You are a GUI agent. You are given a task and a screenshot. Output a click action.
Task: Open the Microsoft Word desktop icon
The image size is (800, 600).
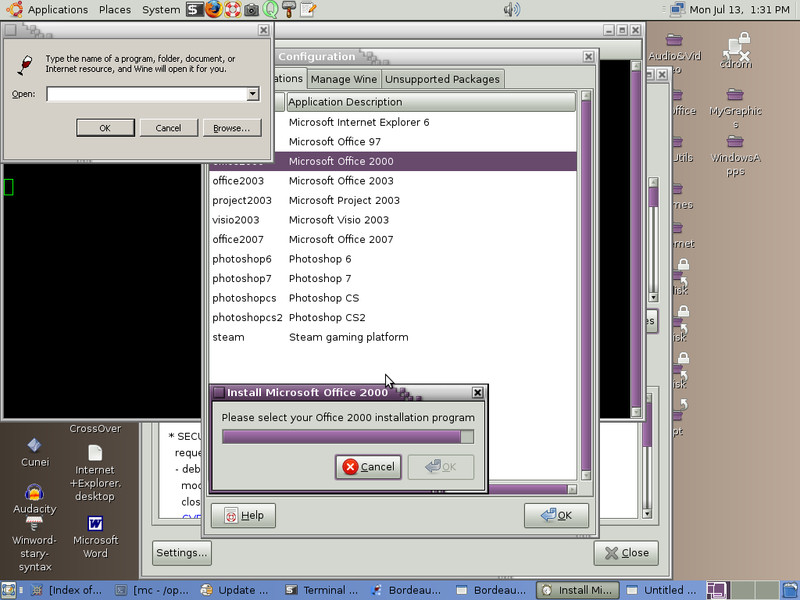(95, 537)
